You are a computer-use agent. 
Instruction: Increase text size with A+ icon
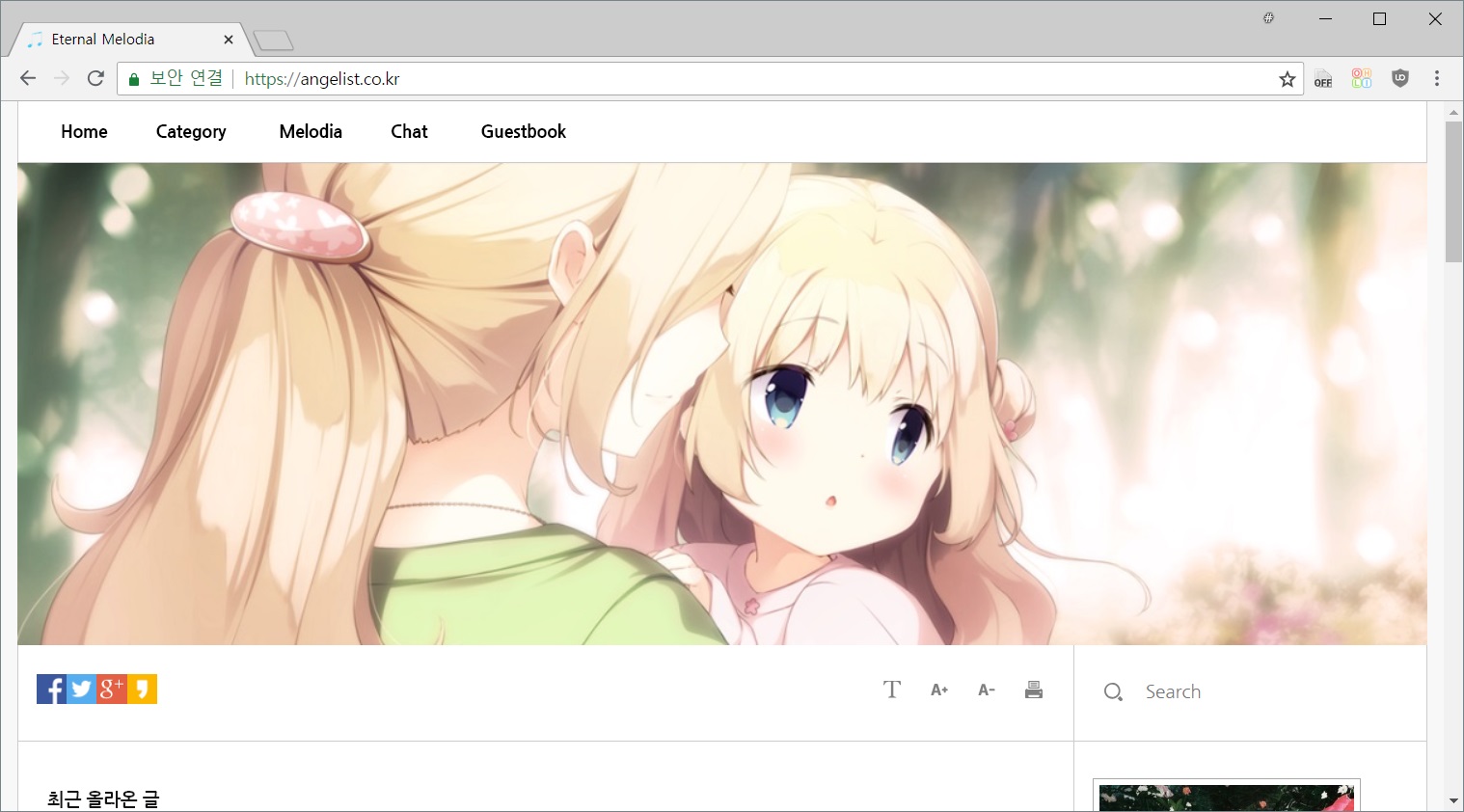pos(939,690)
